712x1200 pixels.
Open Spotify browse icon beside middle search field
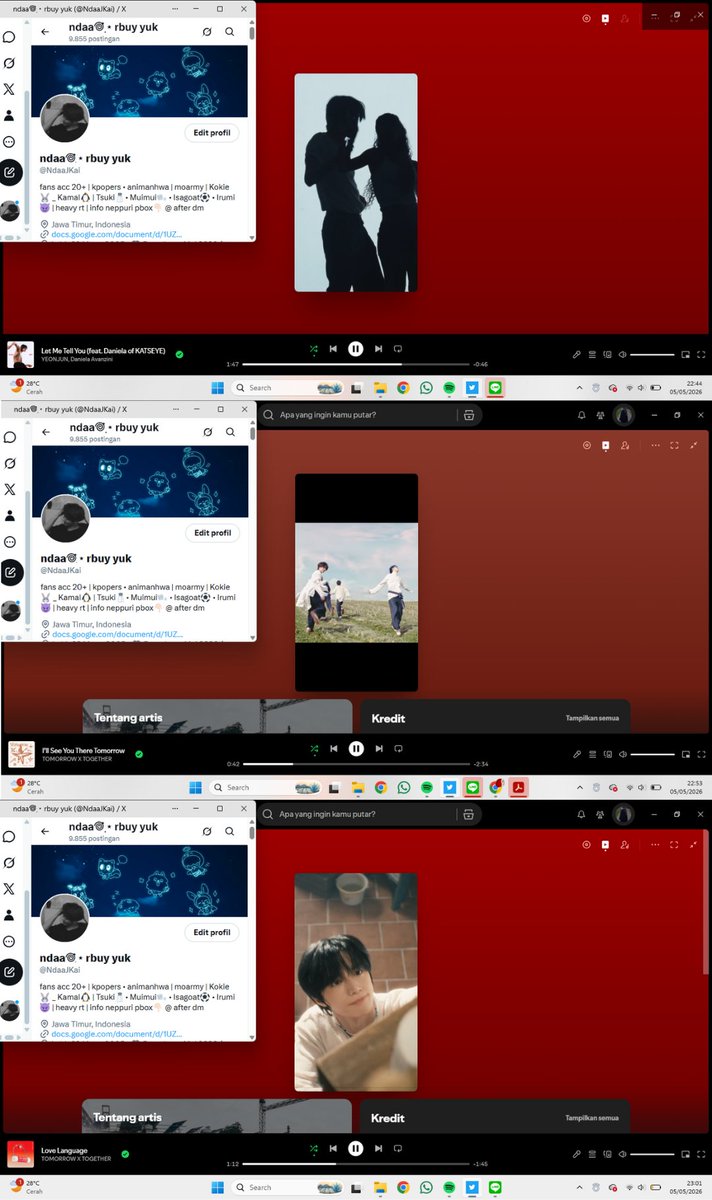[x=468, y=415]
